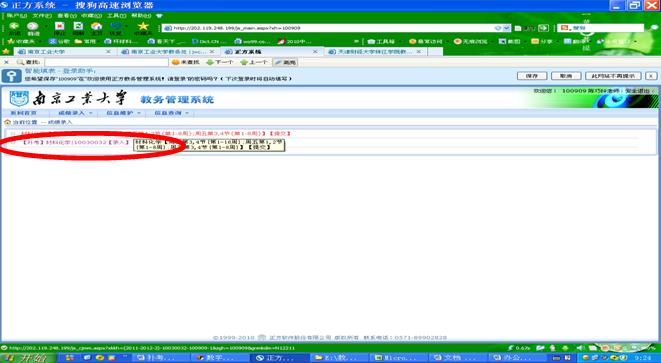Click the 翻译 translate toolbar item
This screenshot has height=363, width=661.
(575, 41)
